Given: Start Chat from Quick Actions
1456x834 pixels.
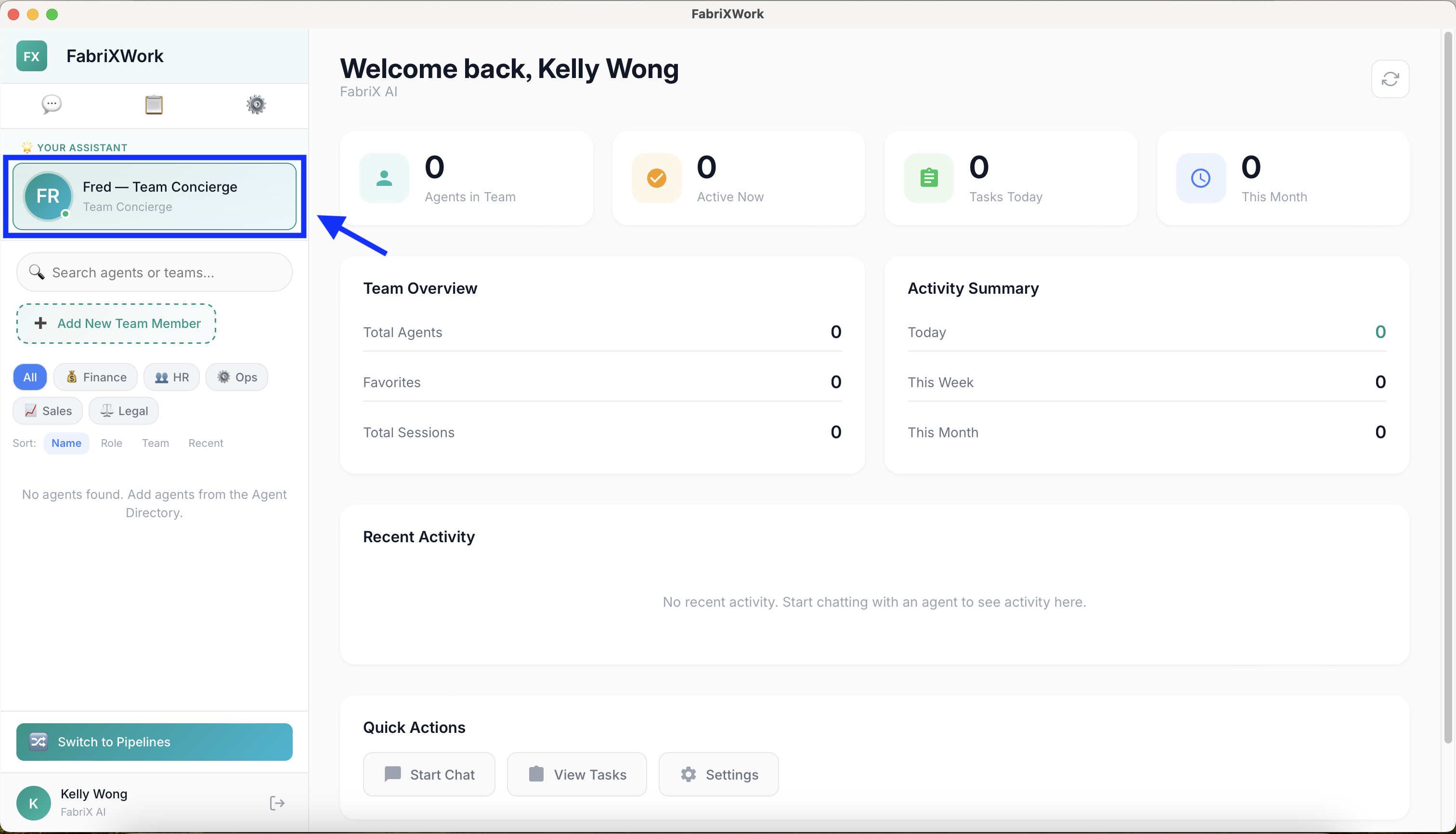Looking at the screenshot, I should click(x=429, y=774).
